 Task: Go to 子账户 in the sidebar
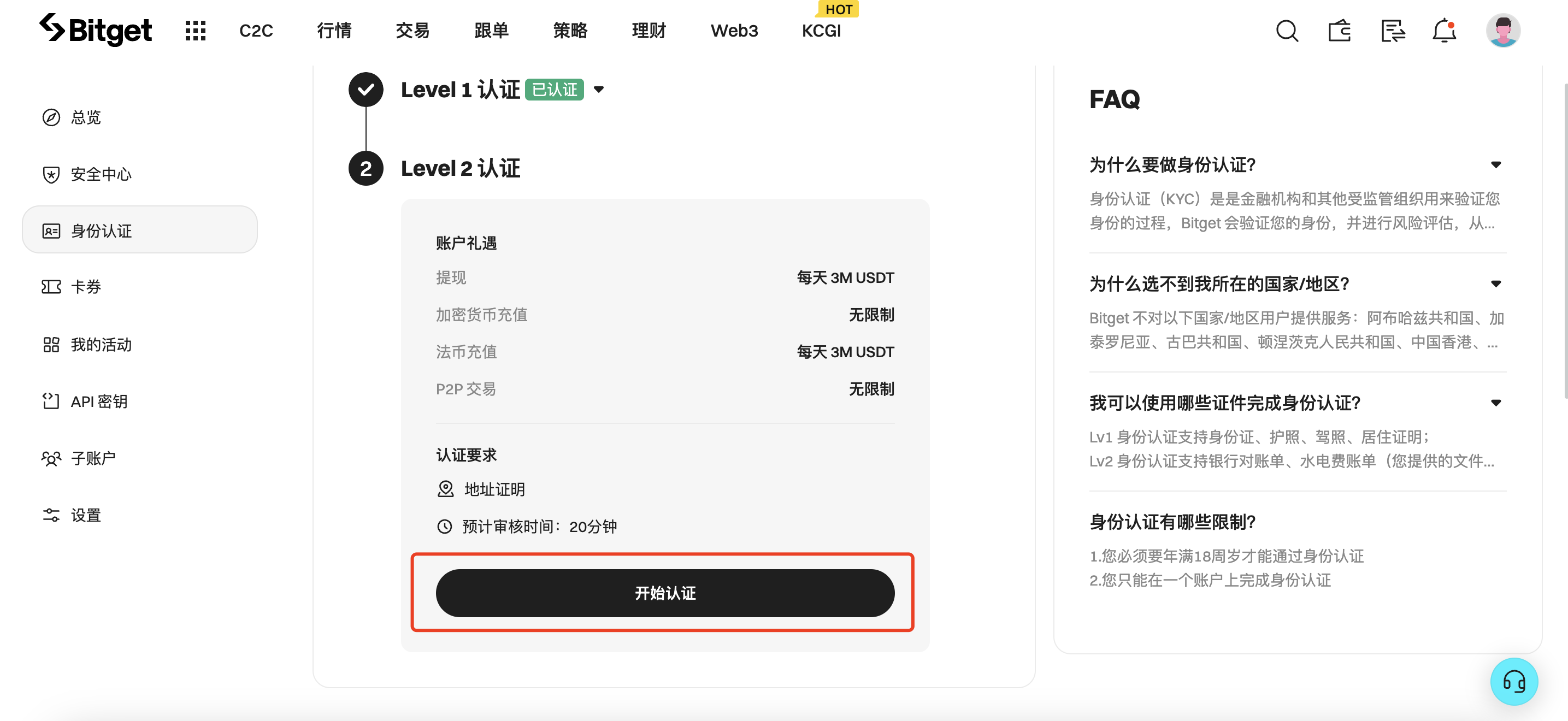[93, 458]
